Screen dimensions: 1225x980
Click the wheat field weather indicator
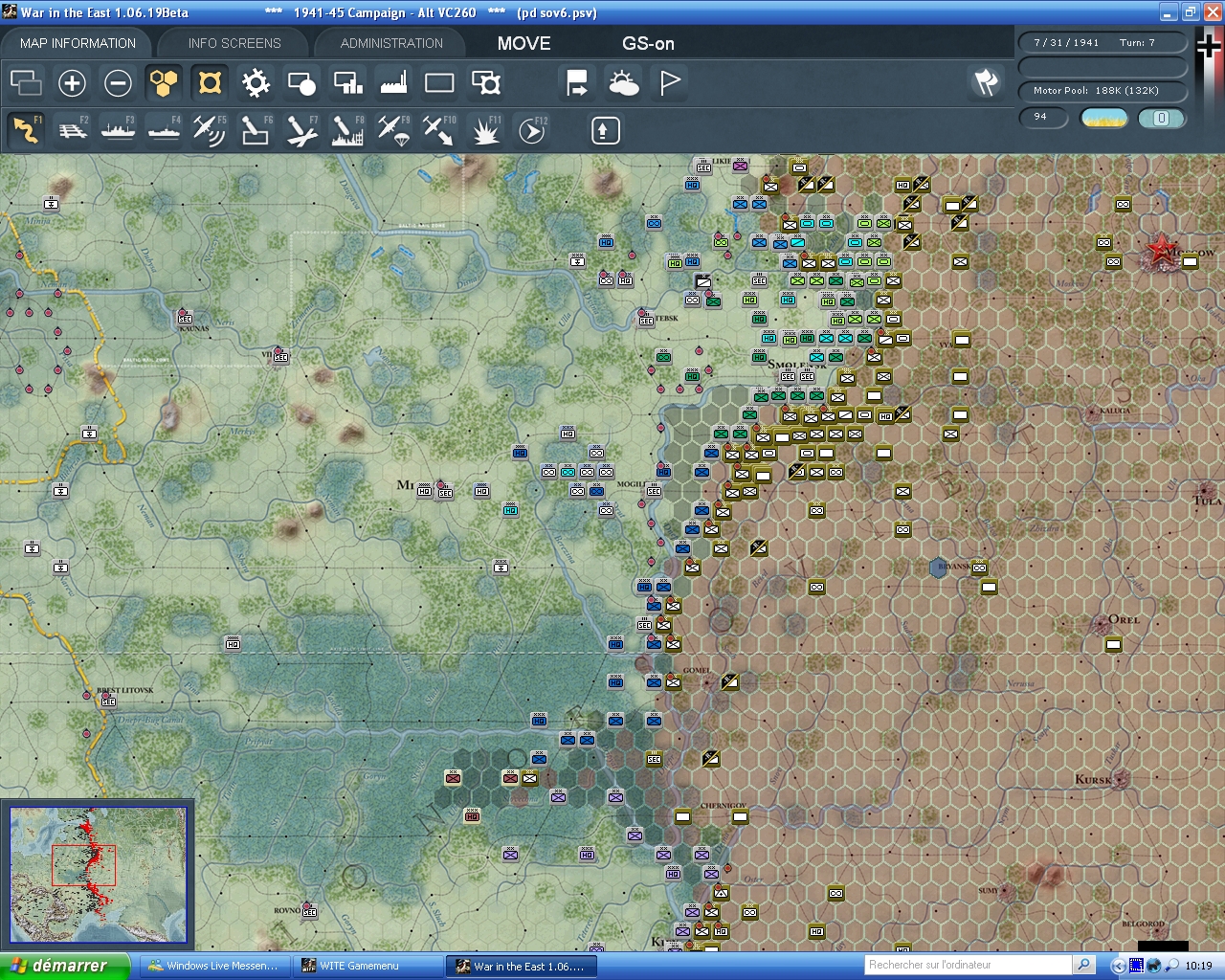pyautogui.click(x=1103, y=118)
